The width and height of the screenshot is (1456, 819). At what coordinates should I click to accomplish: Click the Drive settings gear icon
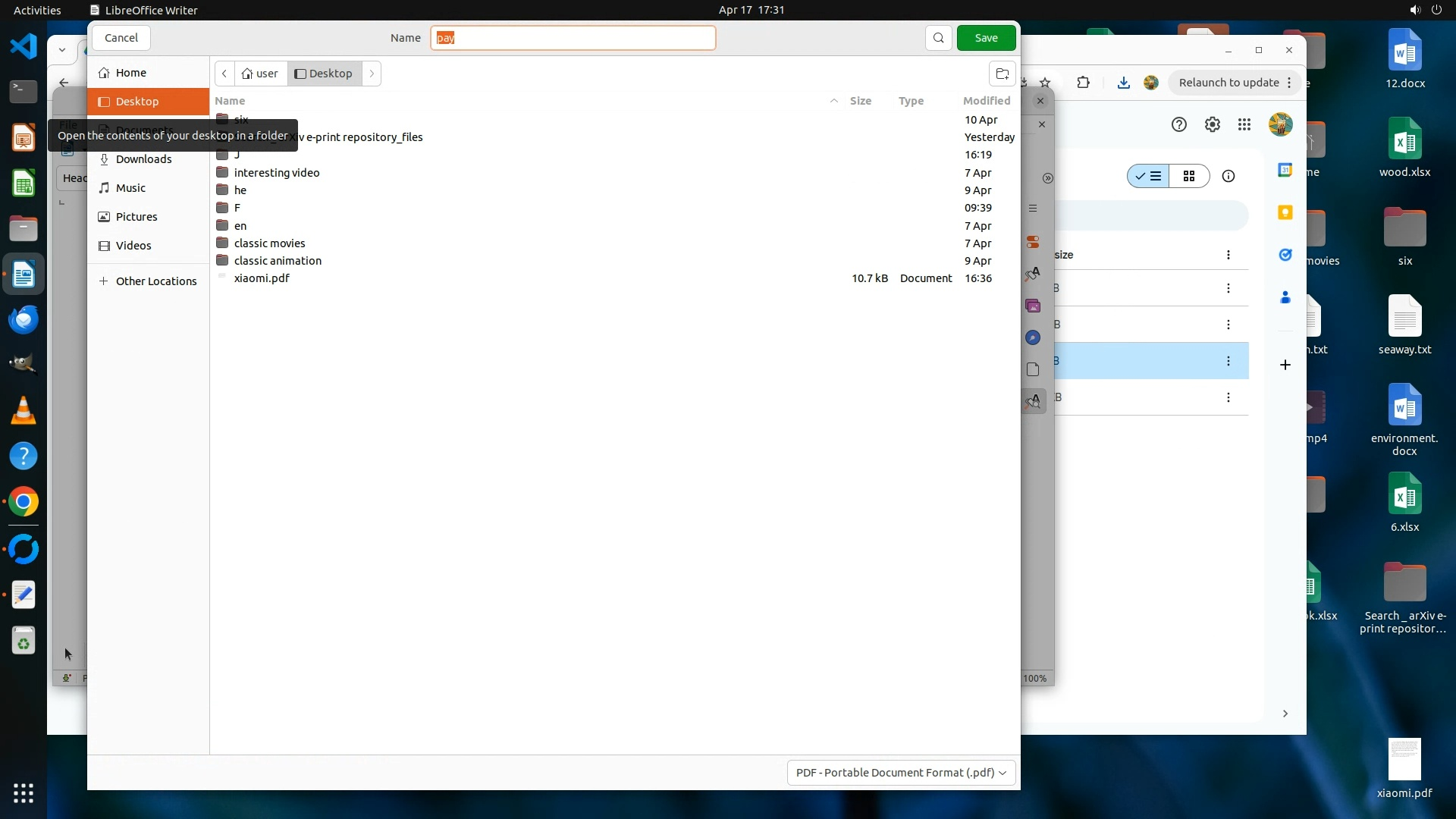click(1213, 125)
